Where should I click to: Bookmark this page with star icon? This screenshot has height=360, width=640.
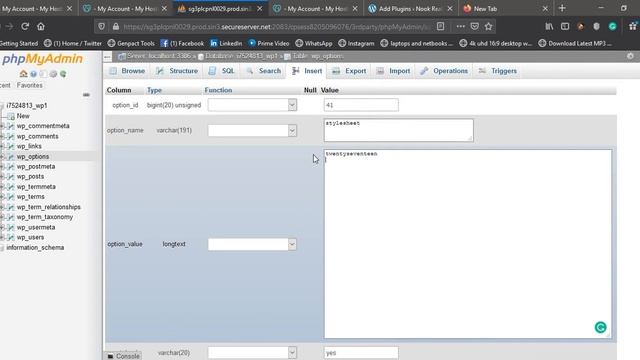(x=489, y=27)
